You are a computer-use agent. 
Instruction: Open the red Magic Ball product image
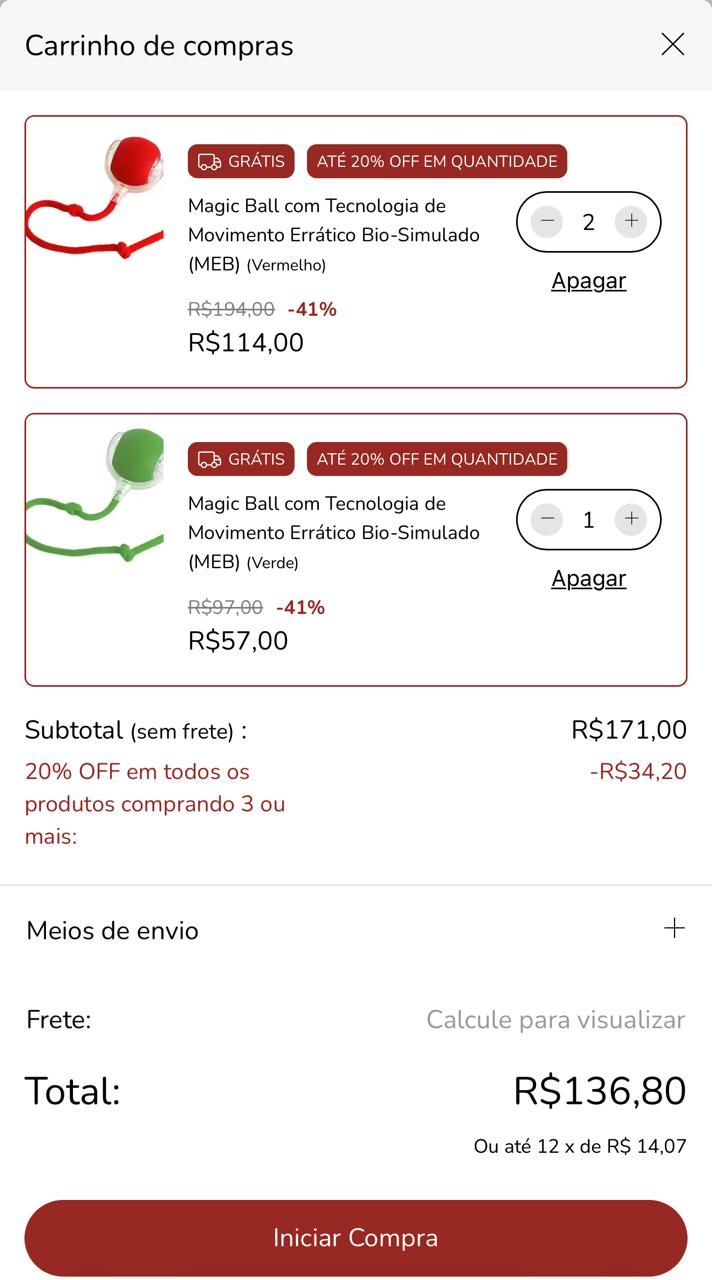95,200
